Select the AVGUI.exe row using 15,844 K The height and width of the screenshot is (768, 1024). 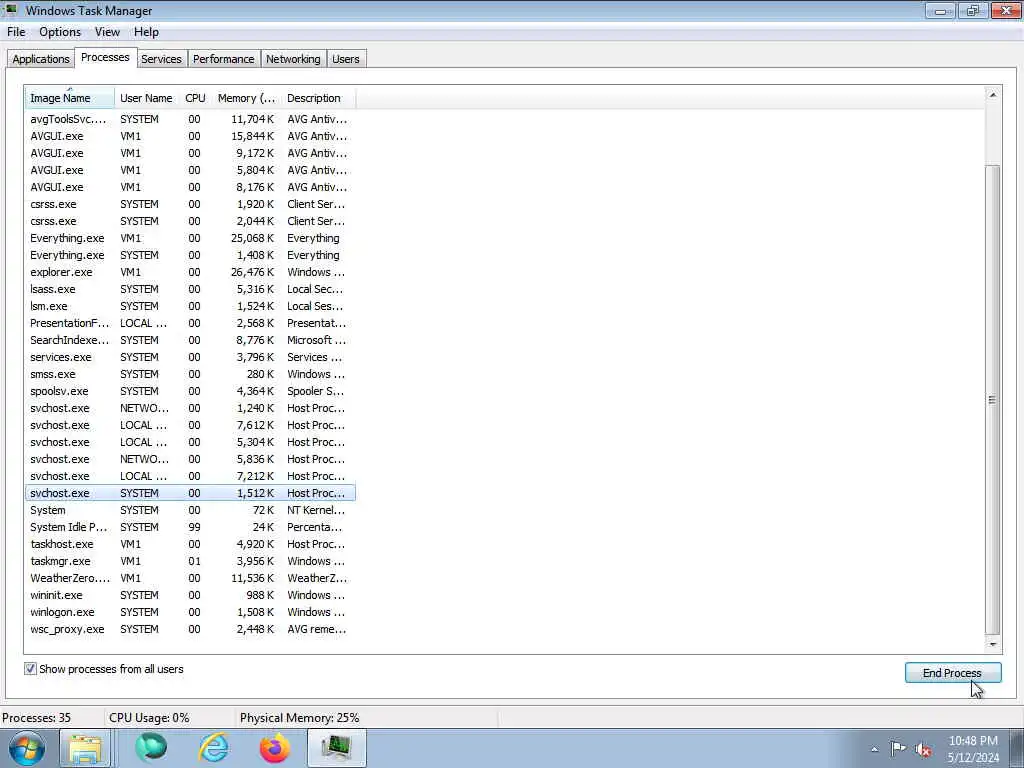[x=190, y=136]
